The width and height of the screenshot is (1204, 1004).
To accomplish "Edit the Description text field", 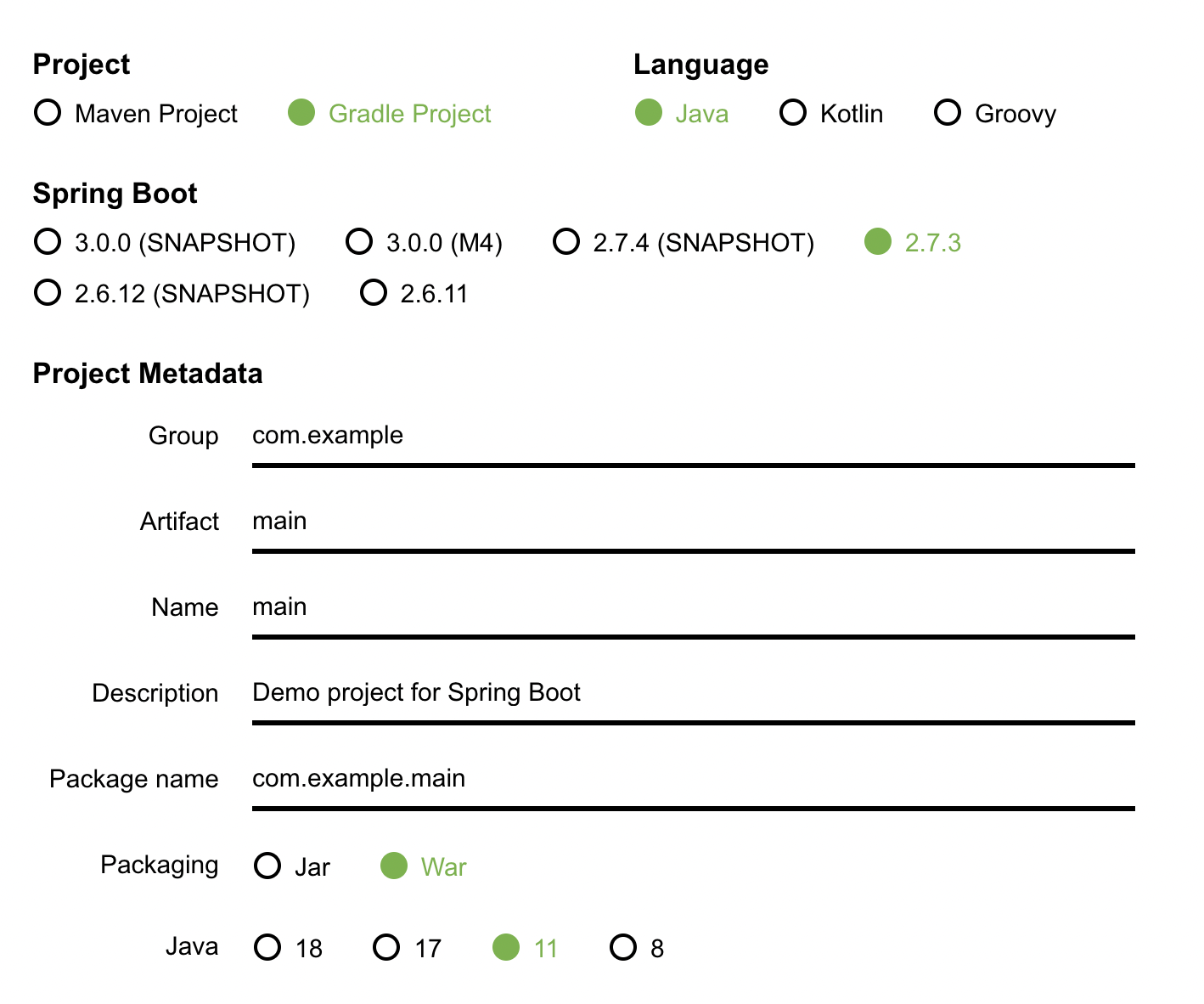I will pyautogui.click(x=693, y=694).
